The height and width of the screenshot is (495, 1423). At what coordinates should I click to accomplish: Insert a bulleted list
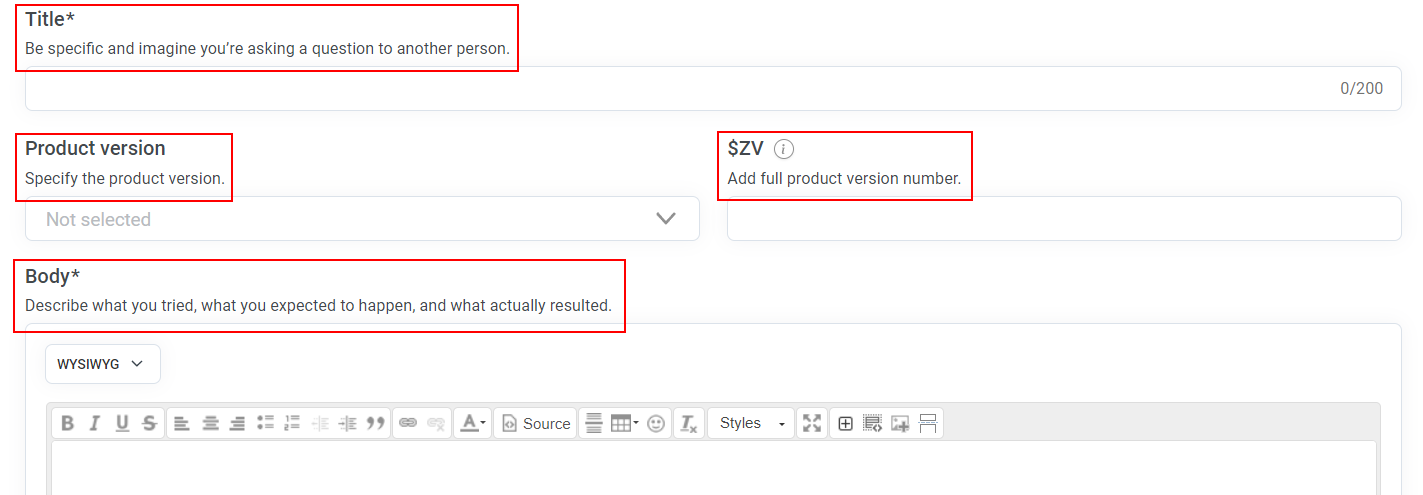(265, 424)
